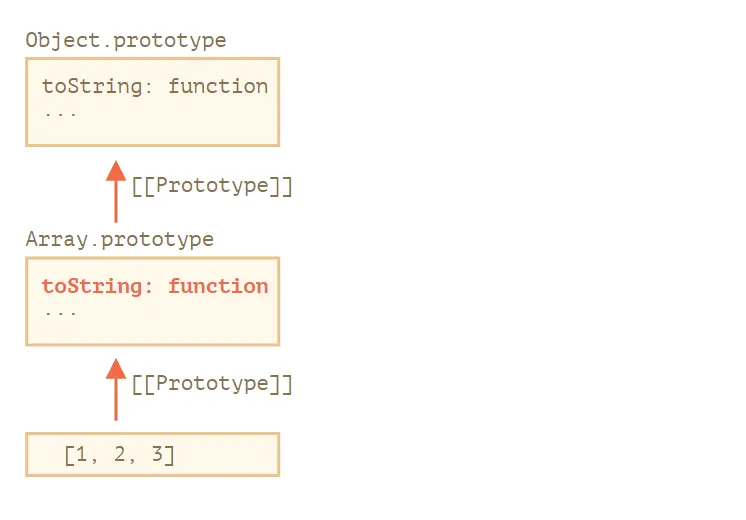Click the red arrow pointing to Array.prototype
746x520 pixels.
(116, 390)
